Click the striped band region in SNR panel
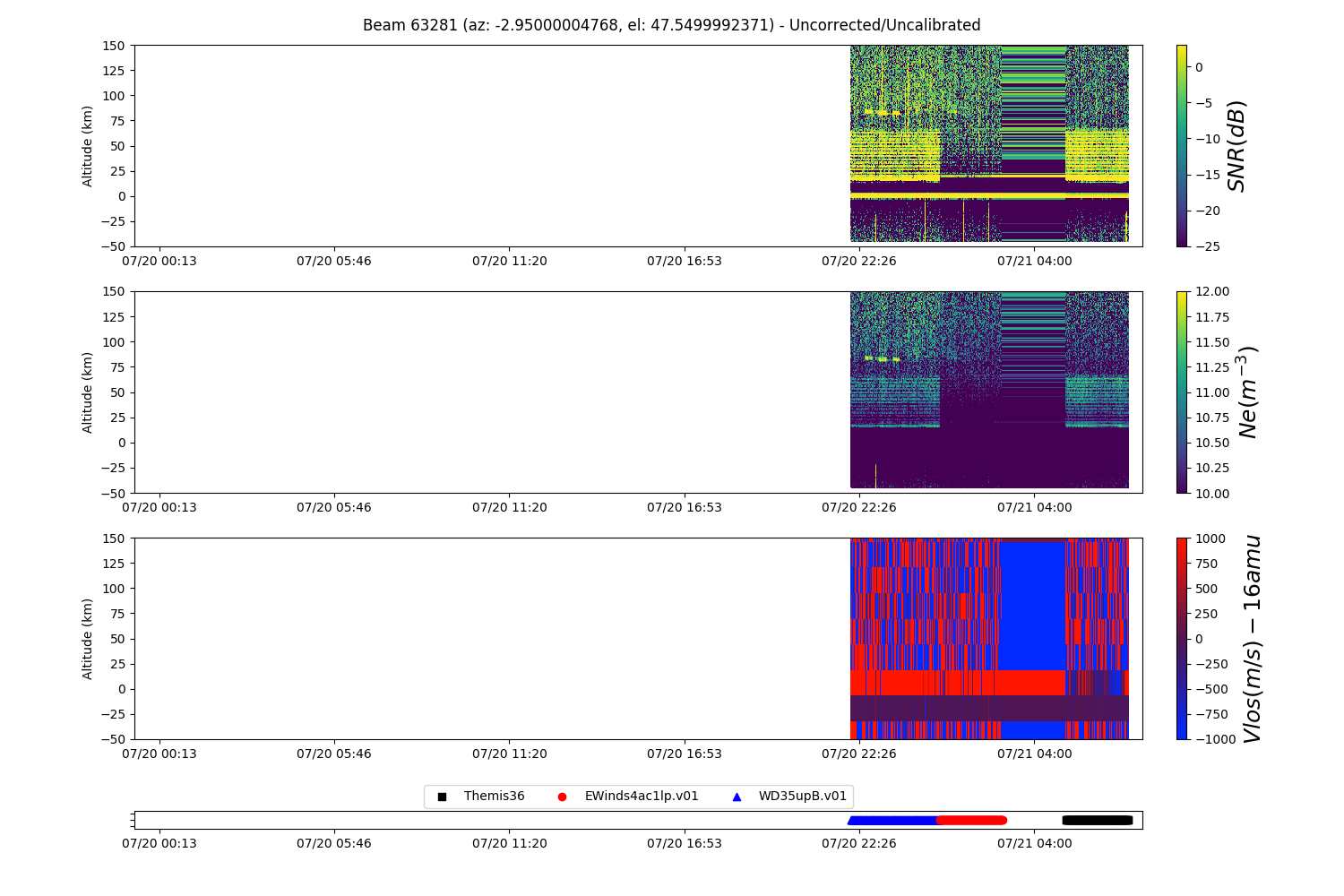Screen dimensions: 1344x896 click(1032, 99)
